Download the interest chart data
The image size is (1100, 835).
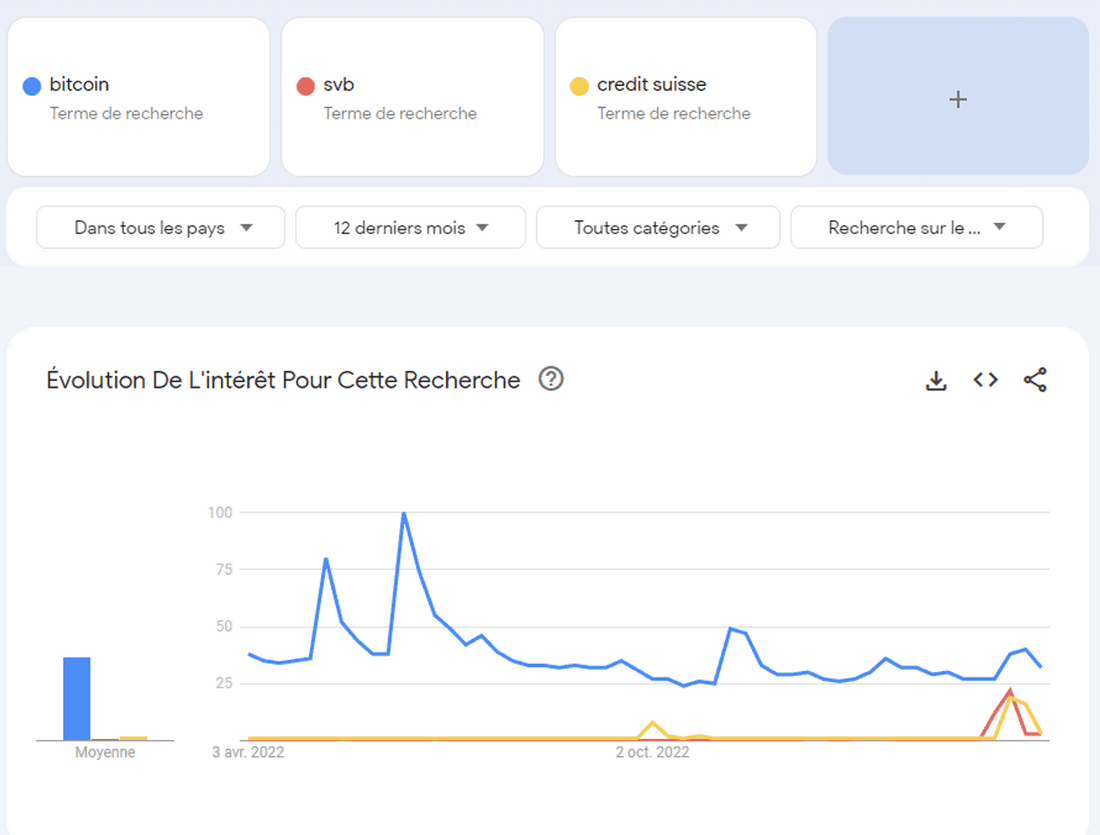coord(936,380)
